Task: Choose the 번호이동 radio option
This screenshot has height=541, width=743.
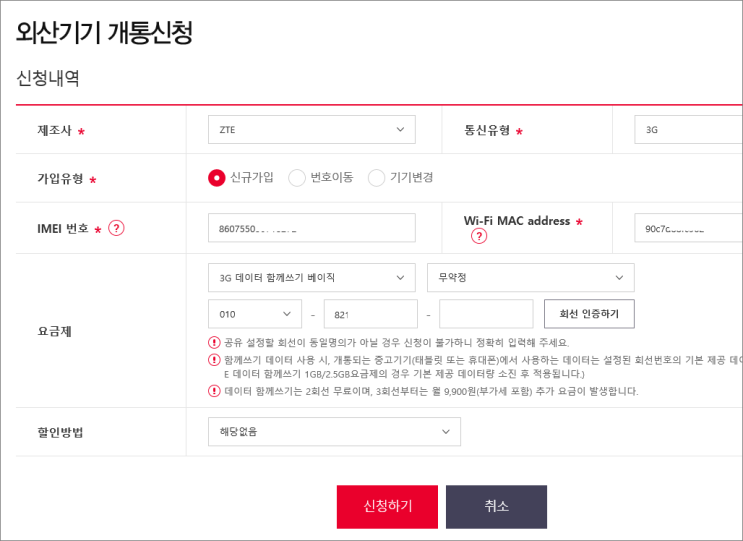Action: [297, 178]
